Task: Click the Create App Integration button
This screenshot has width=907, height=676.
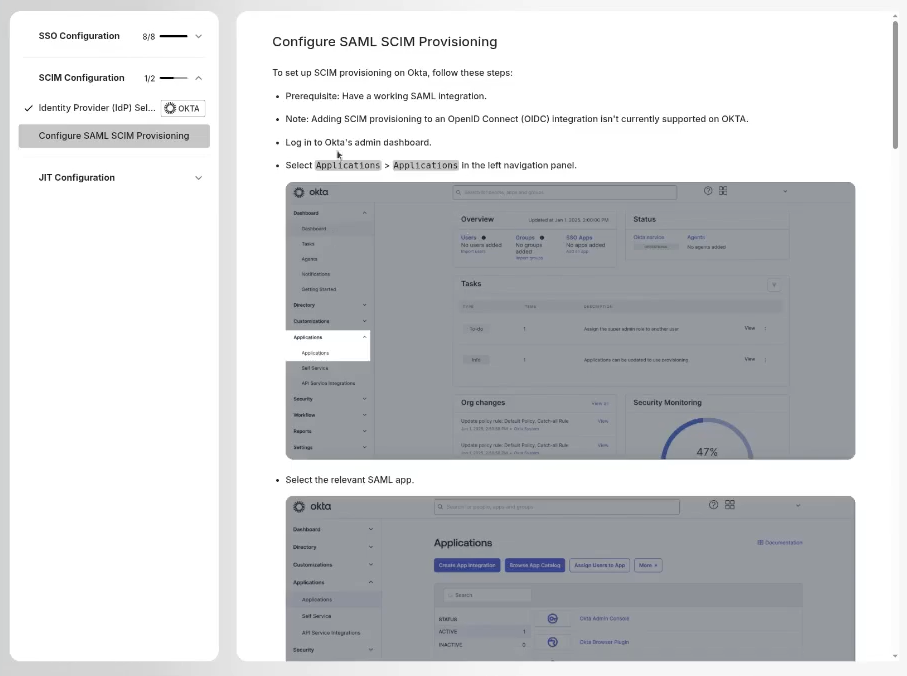Action: pyautogui.click(x=467, y=565)
